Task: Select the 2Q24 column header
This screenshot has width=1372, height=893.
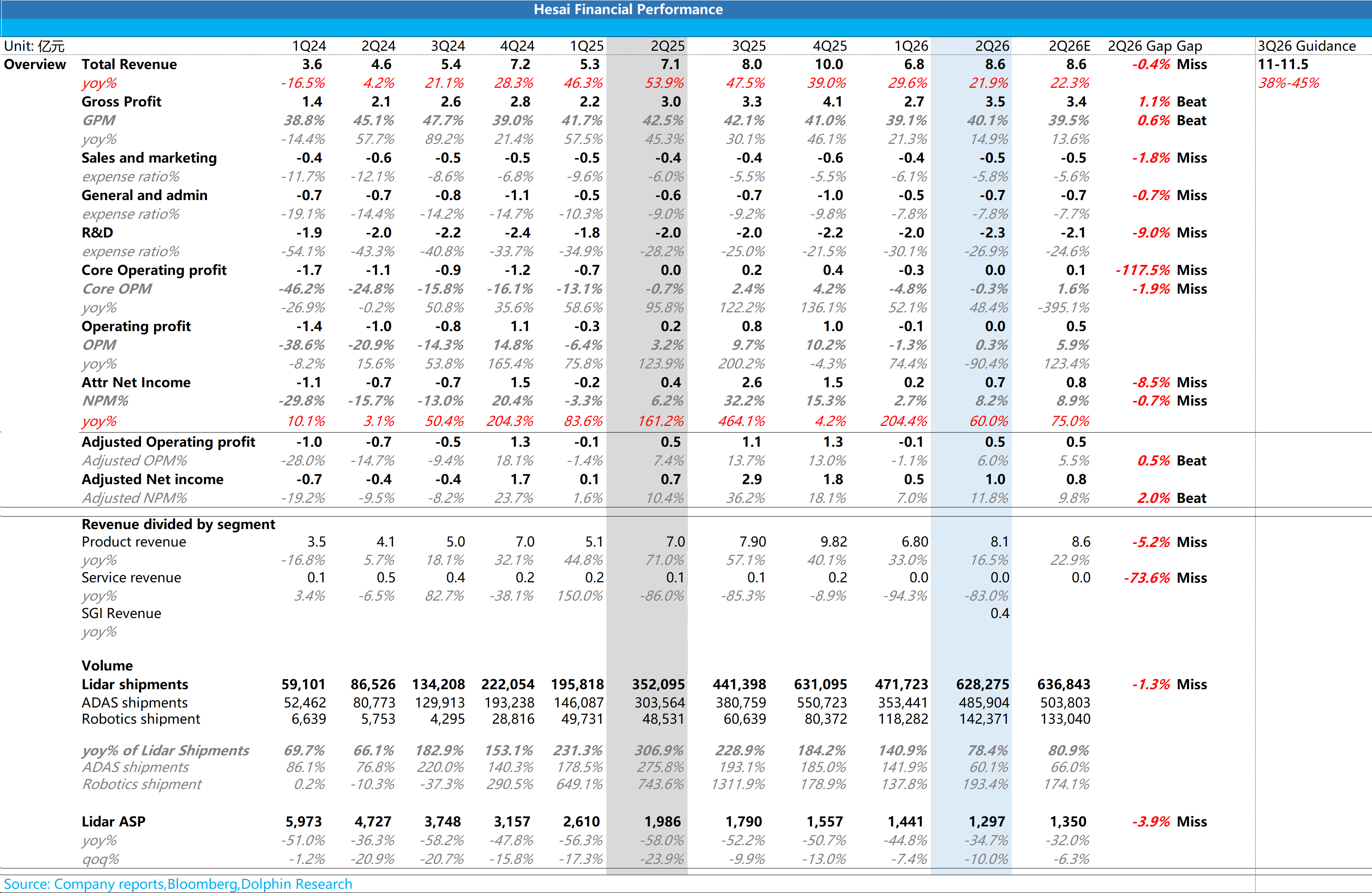Action: [x=378, y=46]
